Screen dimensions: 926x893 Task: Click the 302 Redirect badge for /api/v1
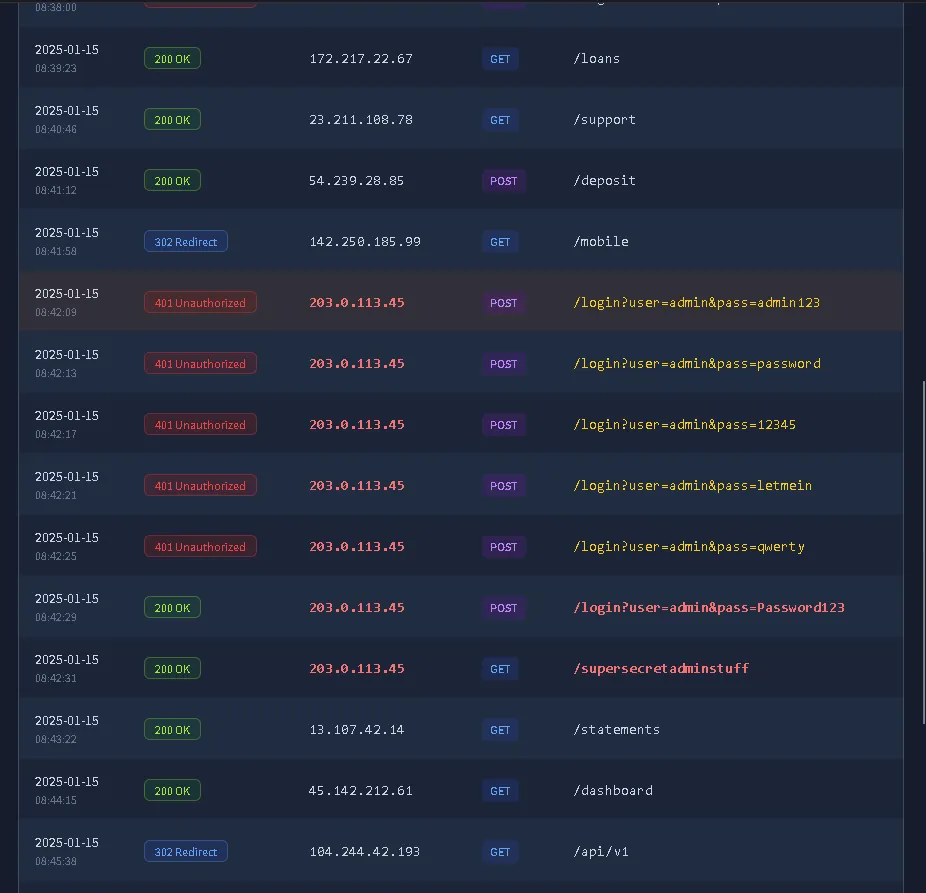coord(185,852)
